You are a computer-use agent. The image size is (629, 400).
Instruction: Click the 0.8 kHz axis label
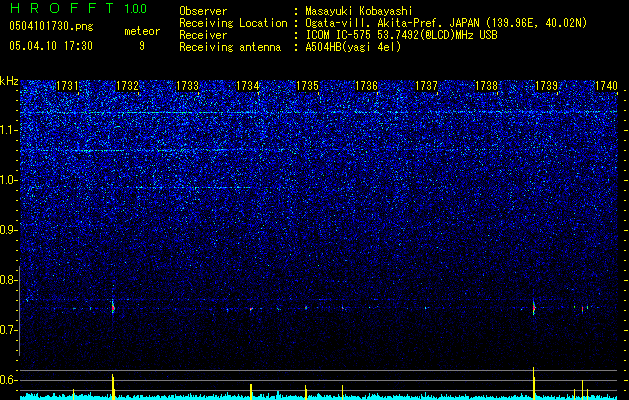9,280
